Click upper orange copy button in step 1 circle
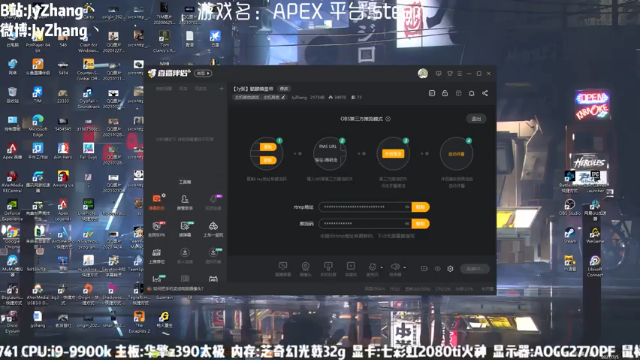The image size is (640, 360). click(268, 147)
